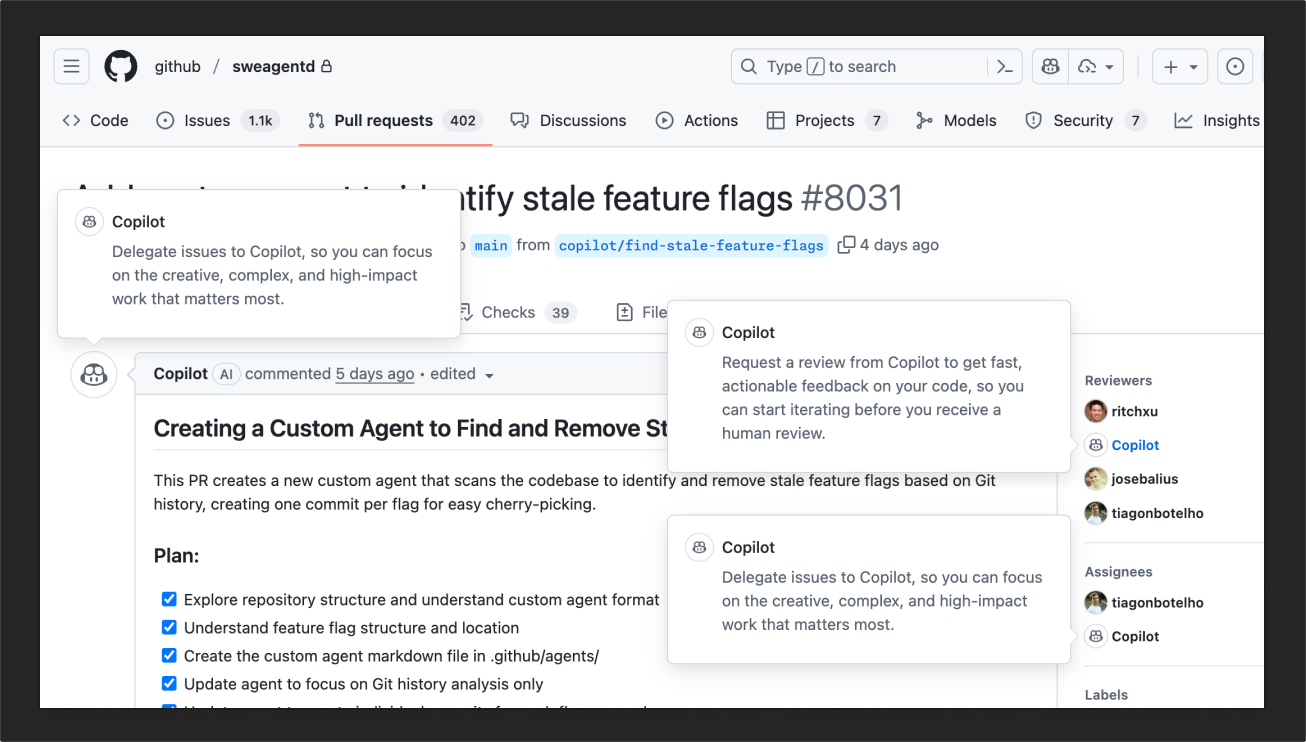Viewport: 1306px width, 742px height.
Task: Click the Copilot icon under Assignees
Action: pyautogui.click(x=1096, y=636)
